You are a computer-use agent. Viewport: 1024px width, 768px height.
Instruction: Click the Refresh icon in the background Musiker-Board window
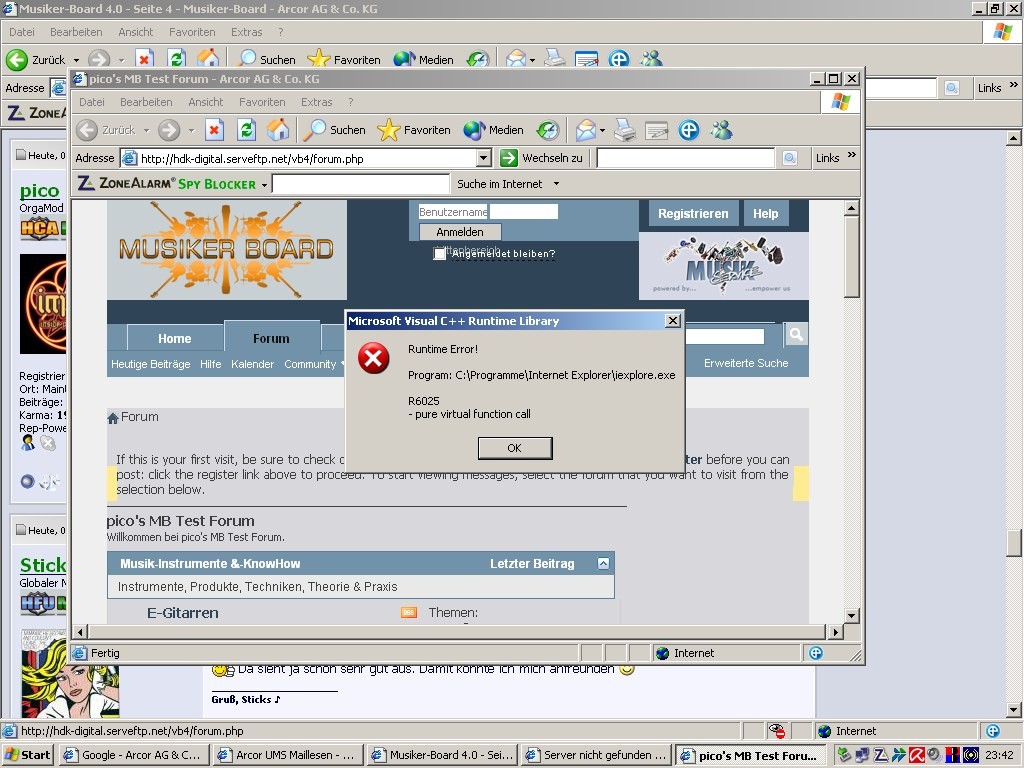176,59
